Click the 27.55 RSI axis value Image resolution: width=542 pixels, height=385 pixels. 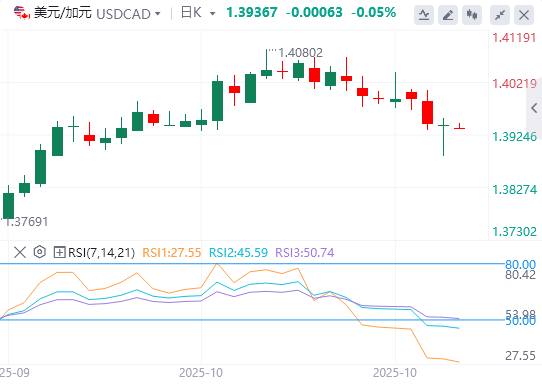[x=520, y=356]
